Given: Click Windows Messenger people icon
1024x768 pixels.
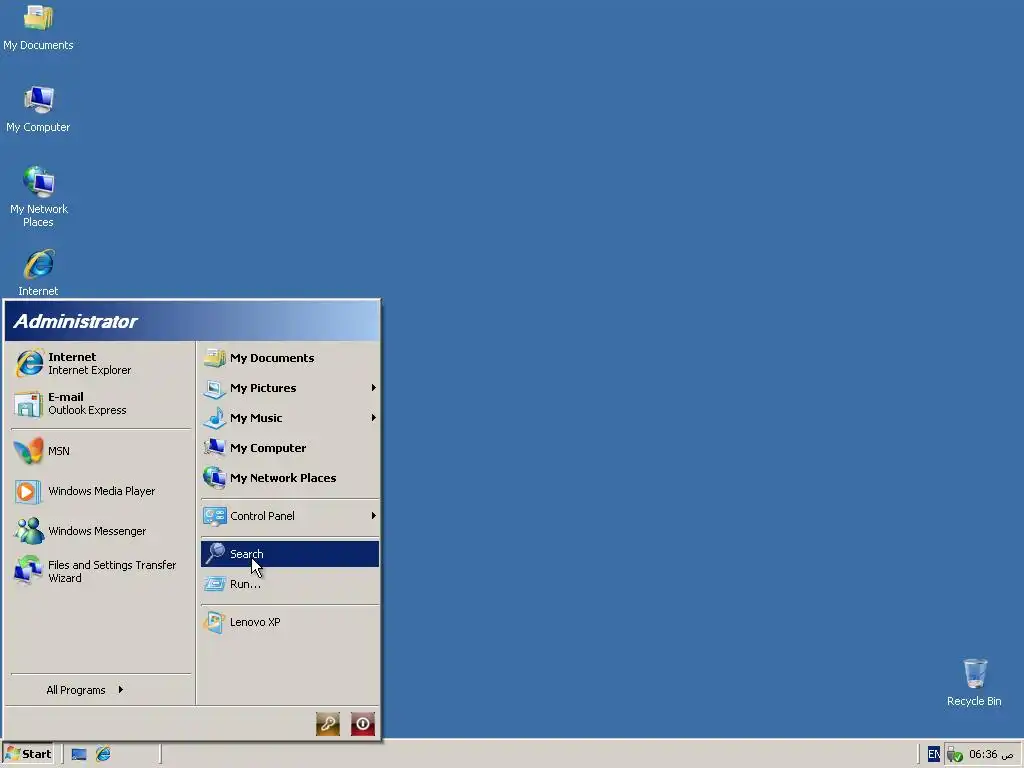Looking at the screenshot, I should point(29,531).
